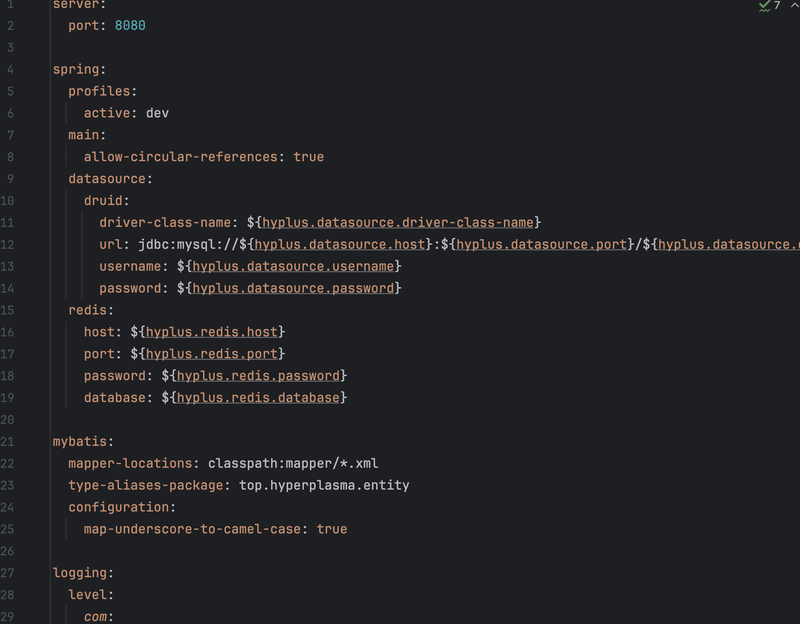The height and width of the screenshot is (624, 800).
Task: Open the hyplus.datasource.username reference
Action: pos(293,266)
